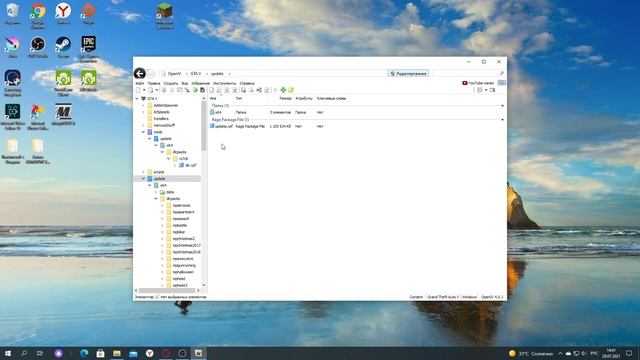Open the taskbar search icon
This screenshot has width=640, height=360.
pyautogui.click(x=24, y=353)
